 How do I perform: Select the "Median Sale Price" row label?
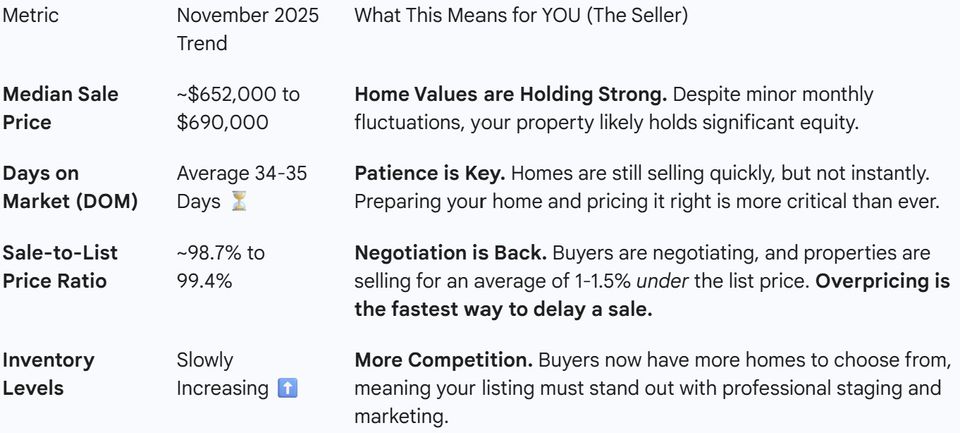pos(60,108)
